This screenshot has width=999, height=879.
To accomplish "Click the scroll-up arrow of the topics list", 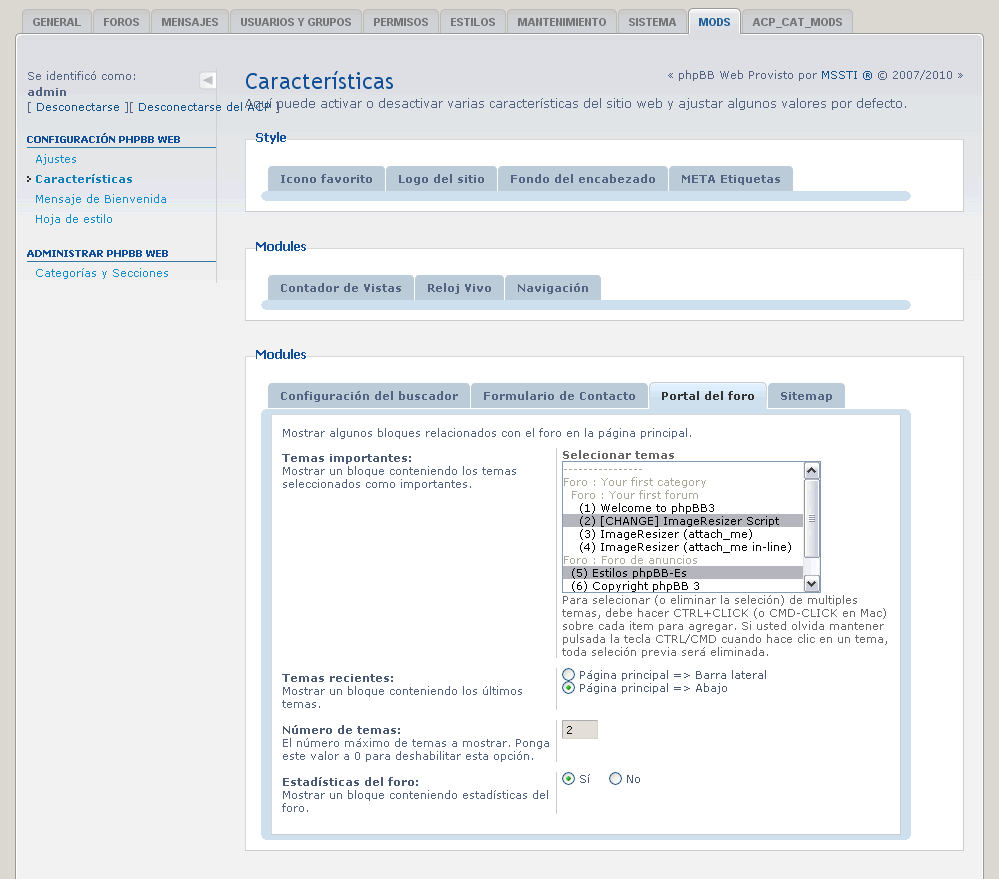I will tap(809, 468).
